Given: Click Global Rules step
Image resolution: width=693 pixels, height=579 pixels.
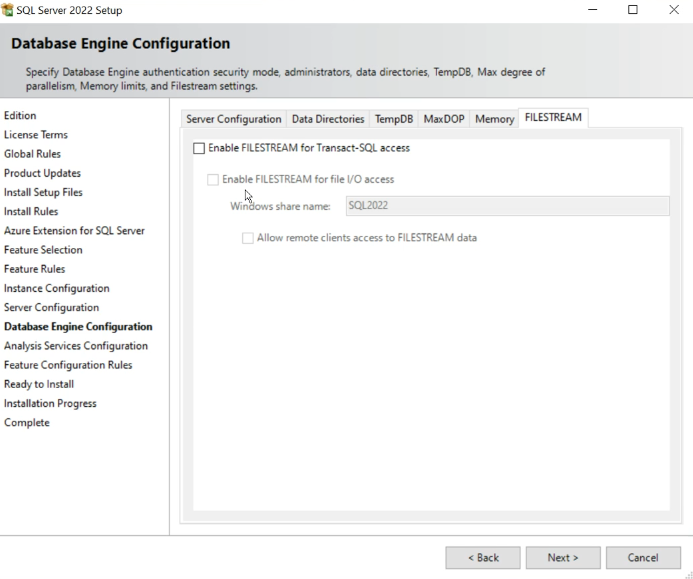Looking at the screenshot, I should (32, 154).
